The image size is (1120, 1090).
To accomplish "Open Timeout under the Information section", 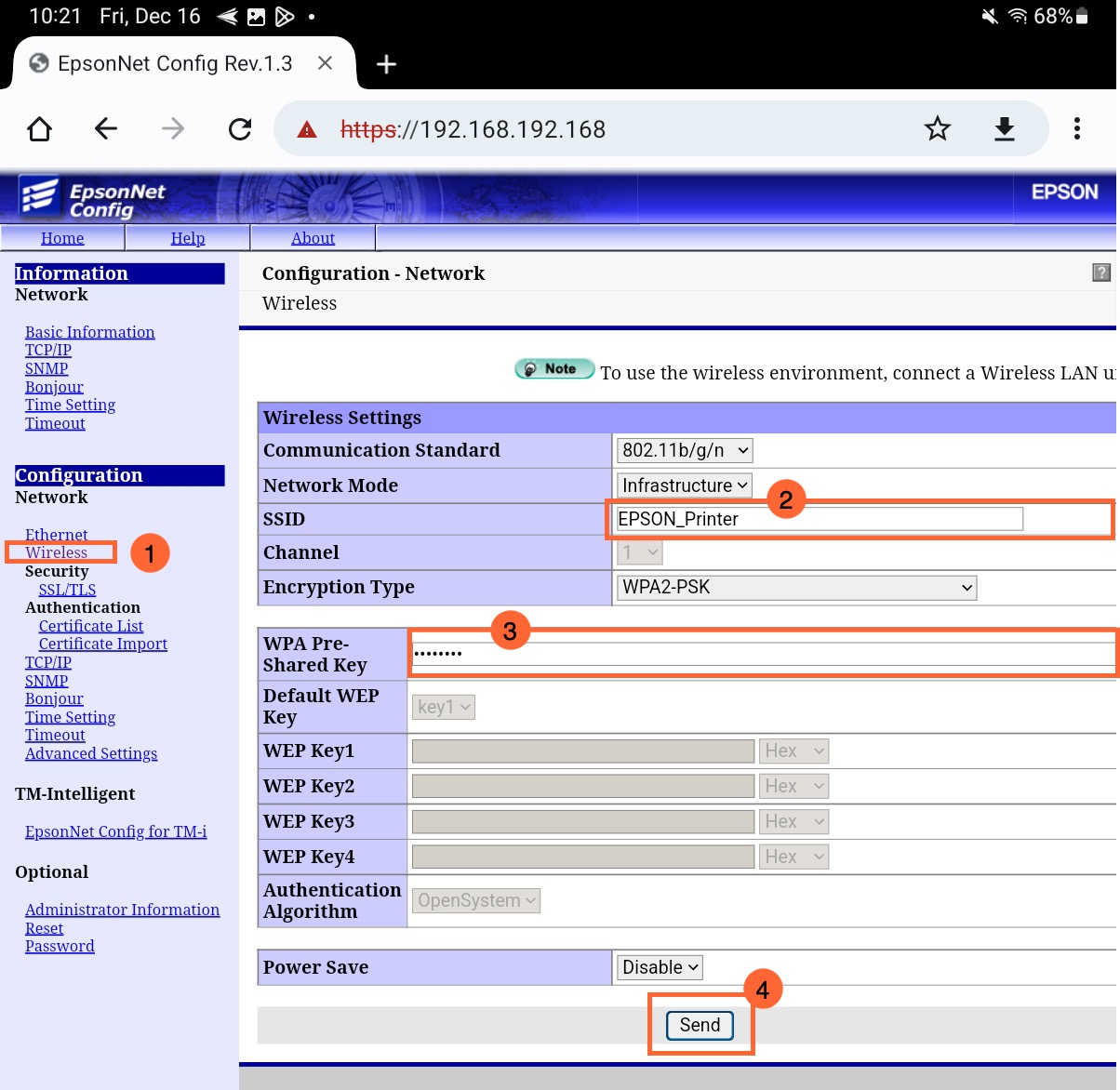I will [56, 423].
